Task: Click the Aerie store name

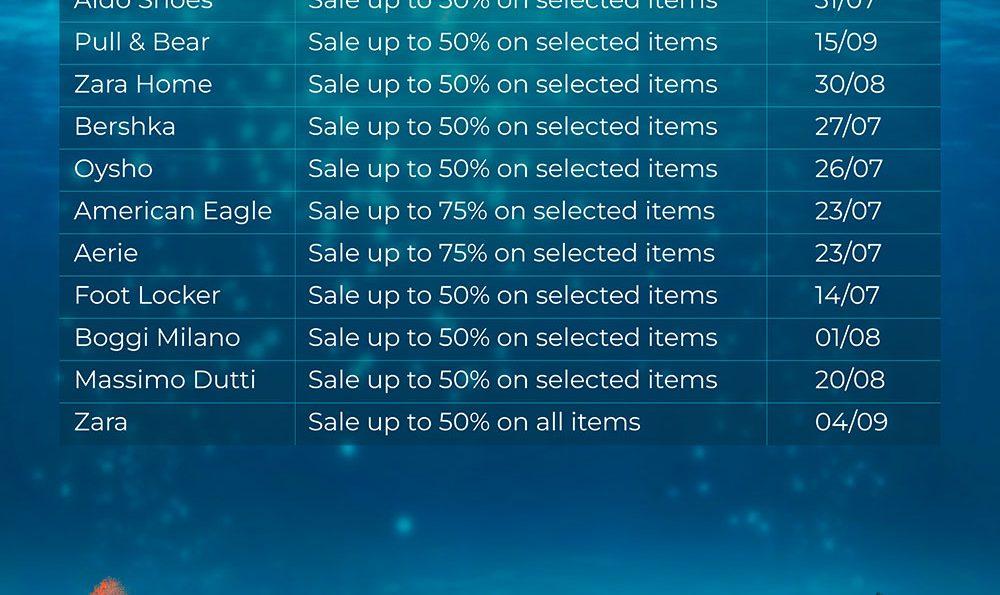Action: coord(106,253)
